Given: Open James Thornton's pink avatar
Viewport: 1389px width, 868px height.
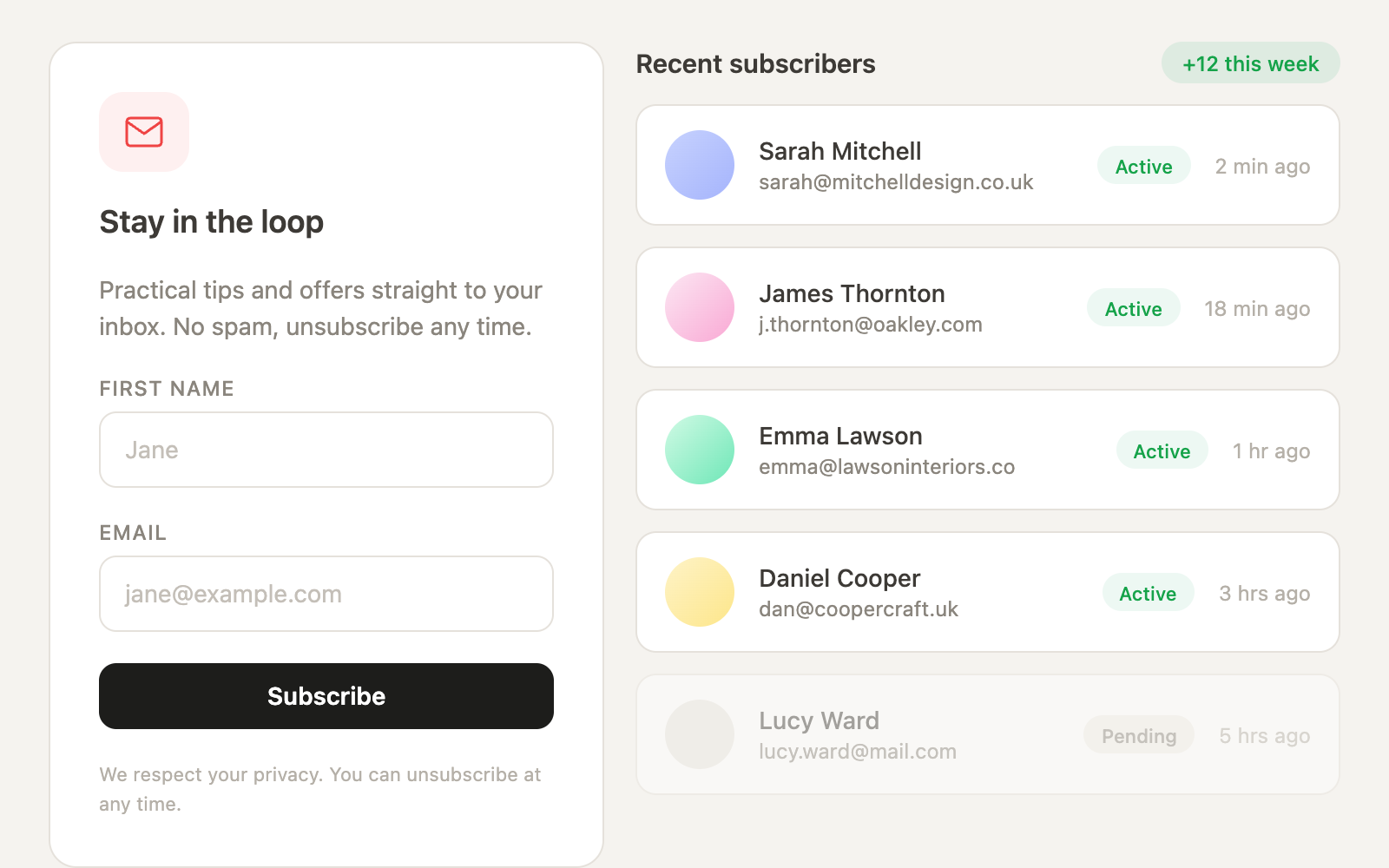Looking at the screenshot, I should click(x=700, y=307).
